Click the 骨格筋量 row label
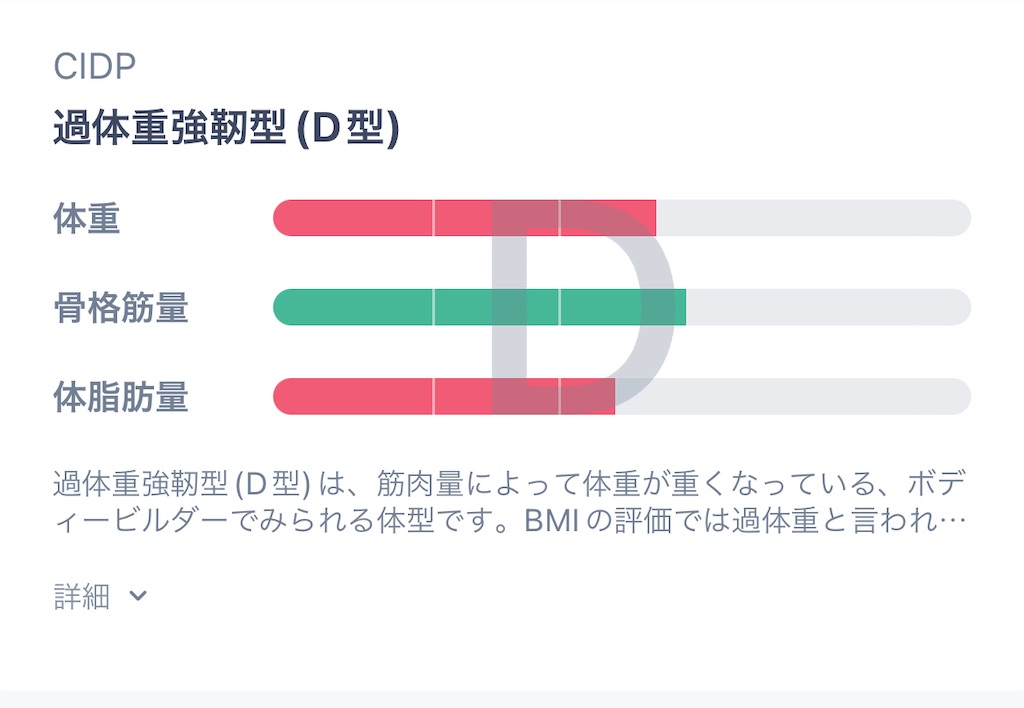Screen dimensions: 1024x708 [121, 308]
